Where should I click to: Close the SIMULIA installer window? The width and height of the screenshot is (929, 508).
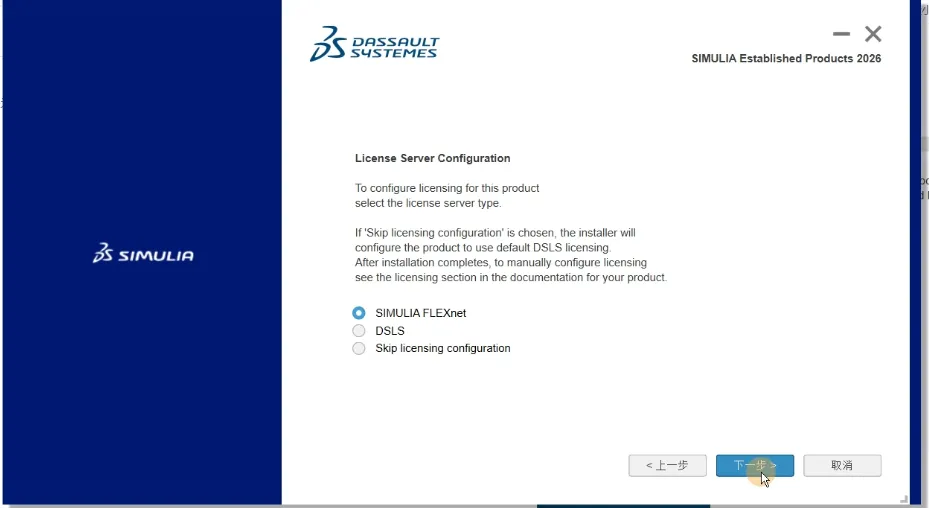pos(873,34)
